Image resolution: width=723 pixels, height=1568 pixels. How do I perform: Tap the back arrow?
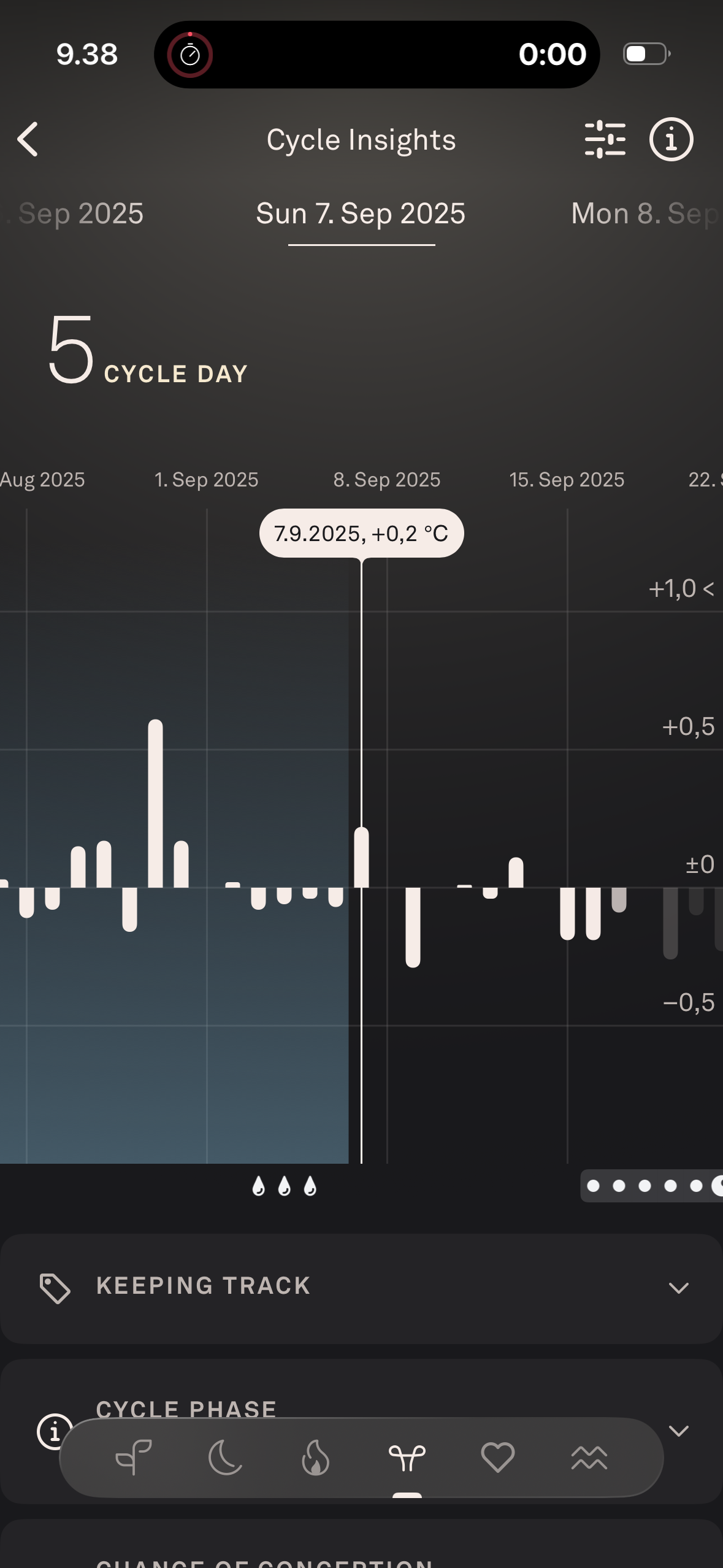[x=28, y=139]
